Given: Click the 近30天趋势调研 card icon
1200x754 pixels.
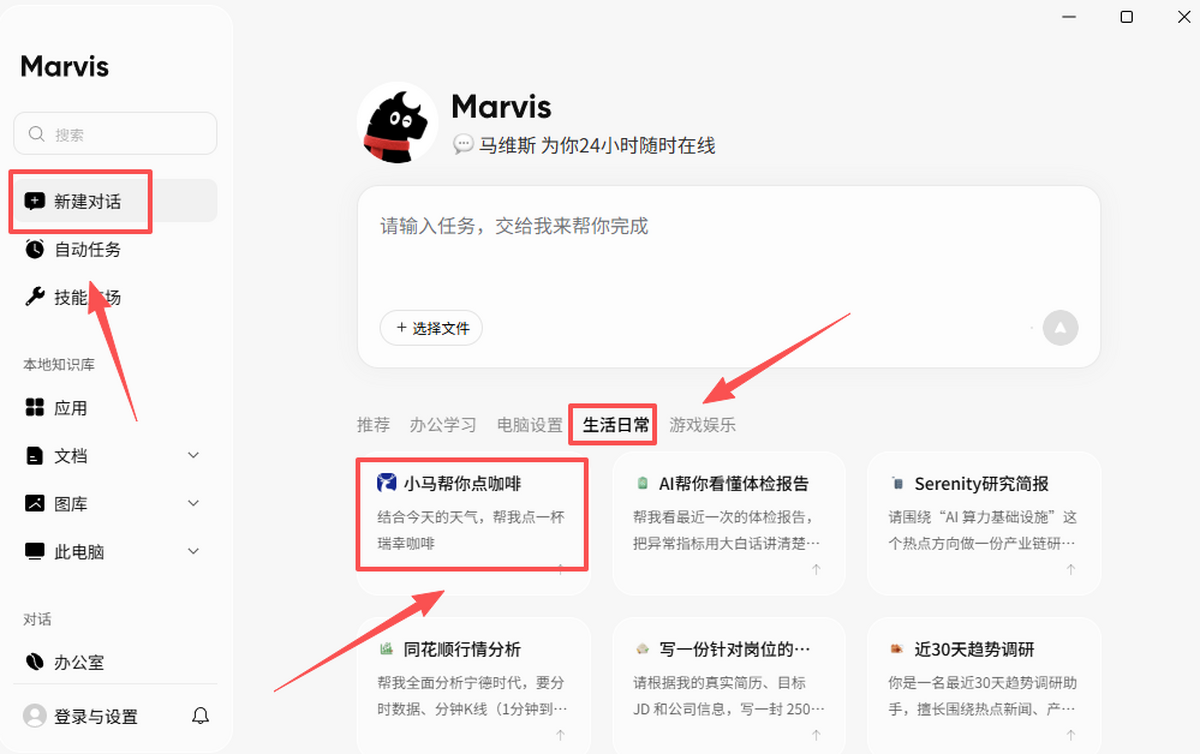Looking at the screenshot, I should [x=897, y=649].
